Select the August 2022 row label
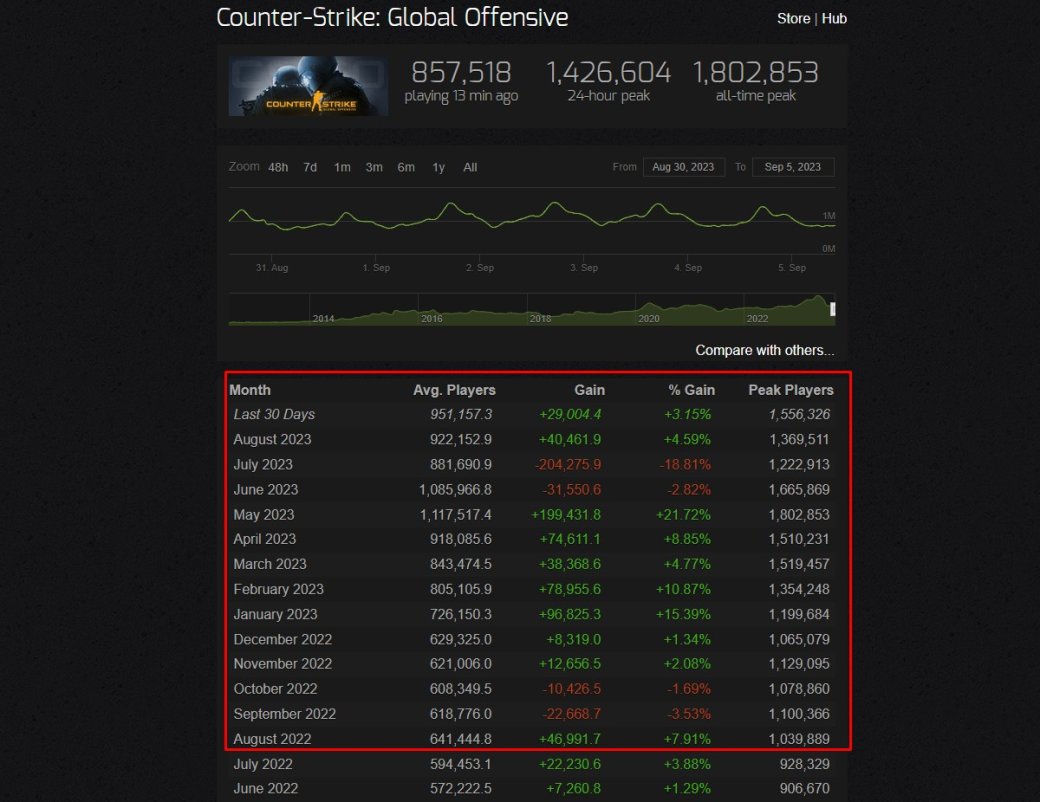Viewport: 1040px width, 802px height. pyautogui.click(x=272, y=739)
